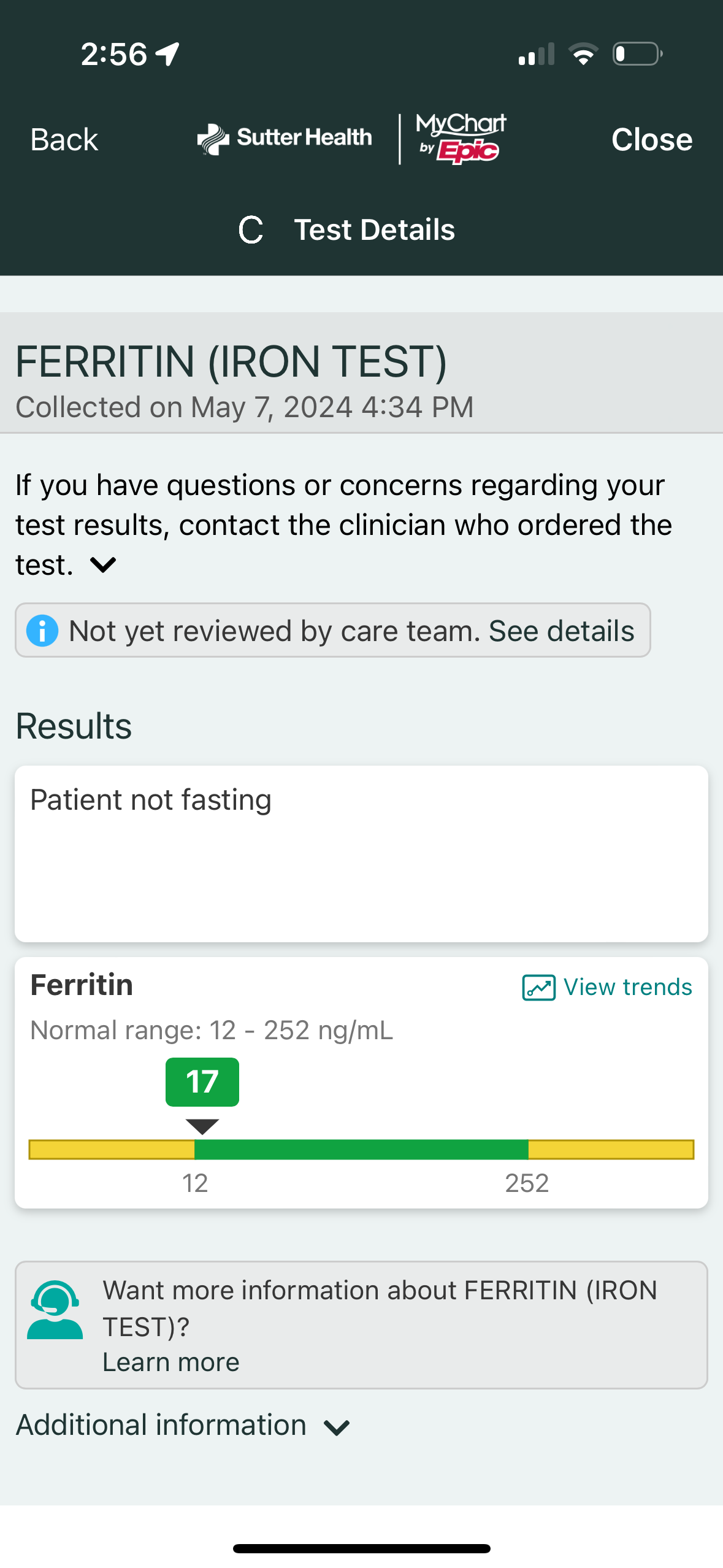Tap the loading spinner beside Test Details

[251, 230]
